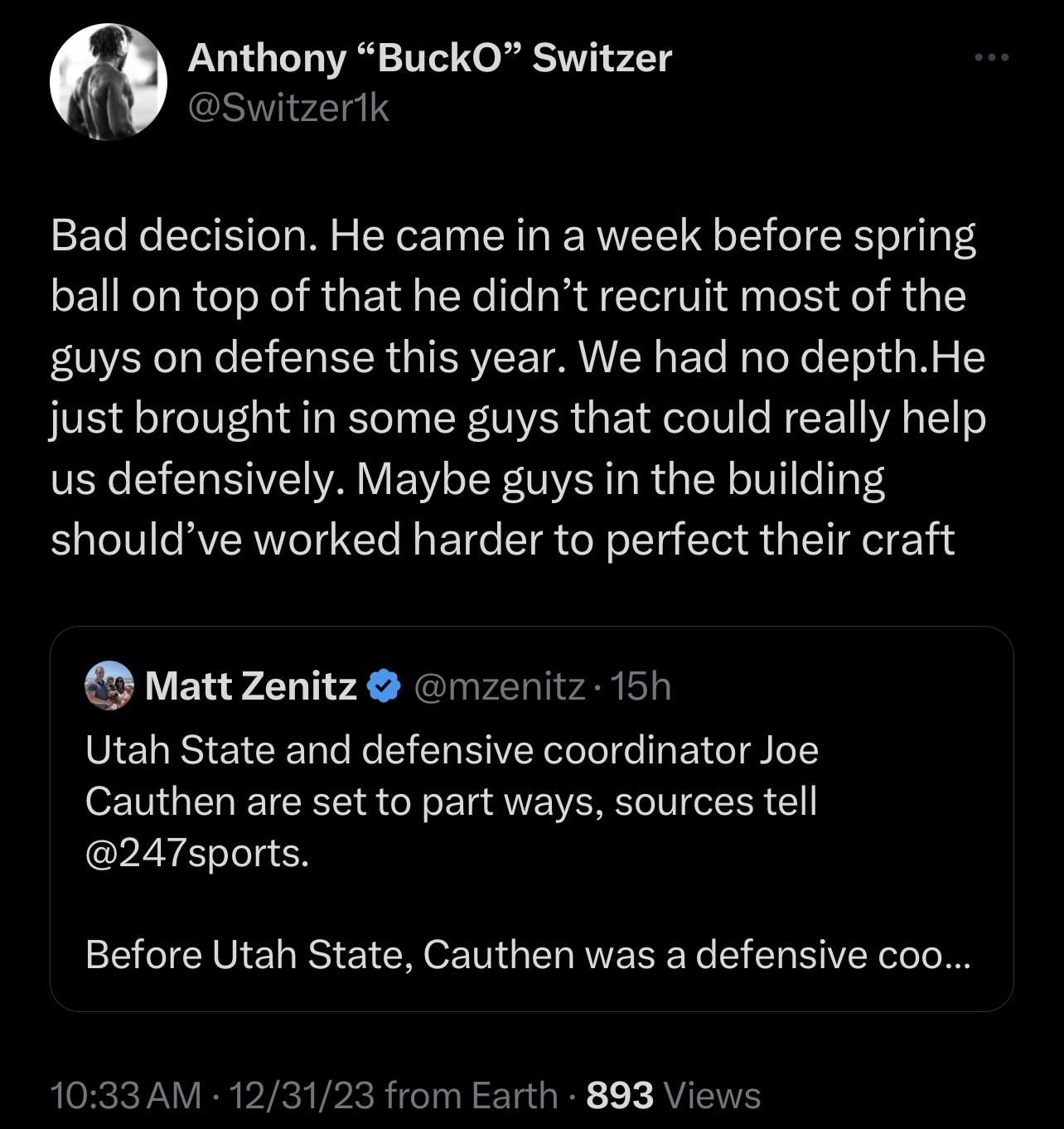Visit the @Switzer1k handle
1064x1129 pixels.
288,108
